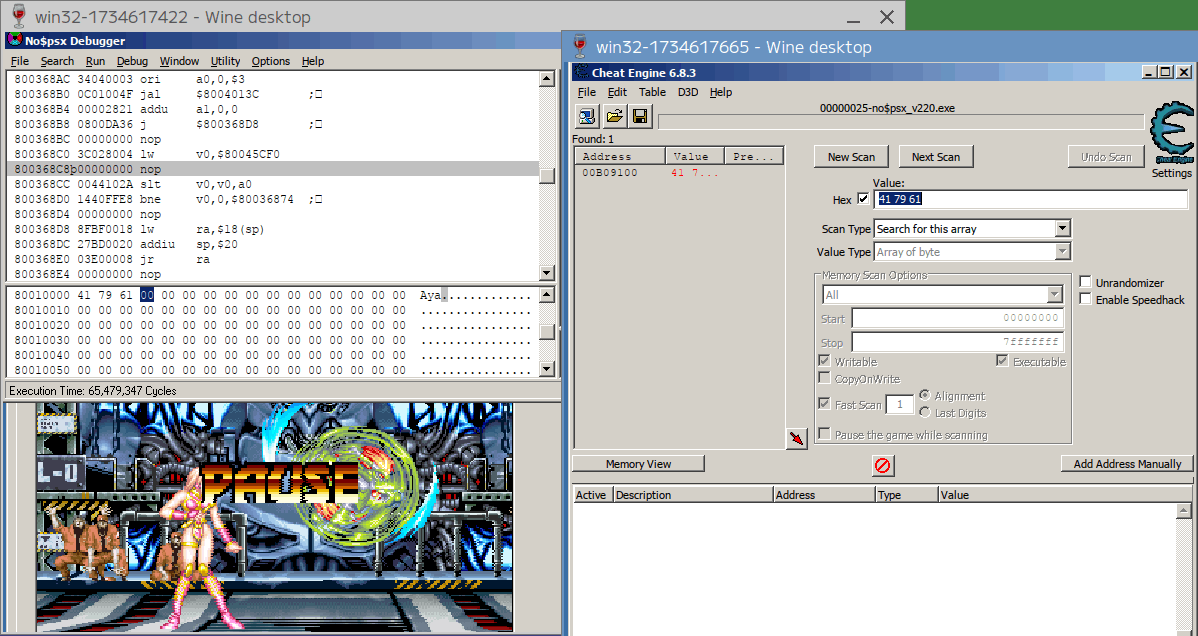The width and height of the screenshot is (1198, 636).
Task: Click the Stop address field
Action: click(x=957, y=342)
